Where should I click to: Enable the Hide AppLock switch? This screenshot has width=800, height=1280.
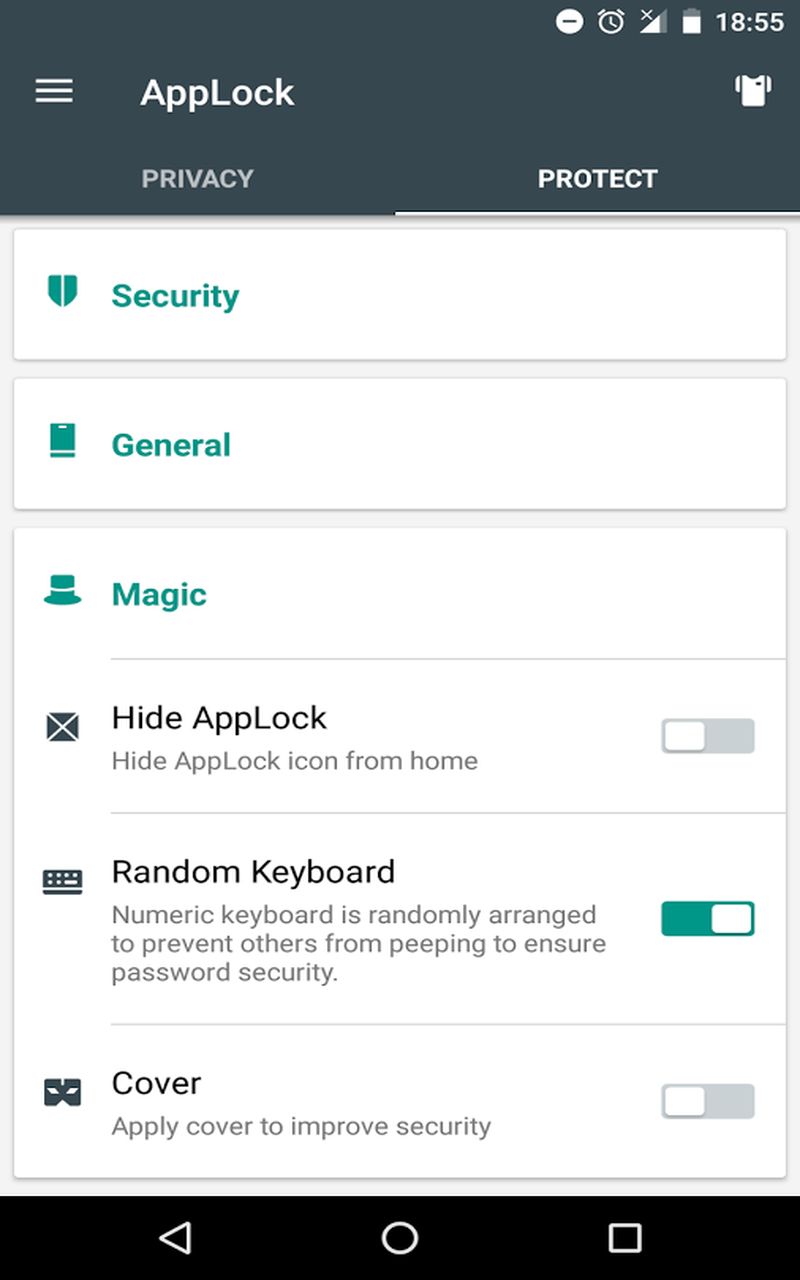[707, 737]
